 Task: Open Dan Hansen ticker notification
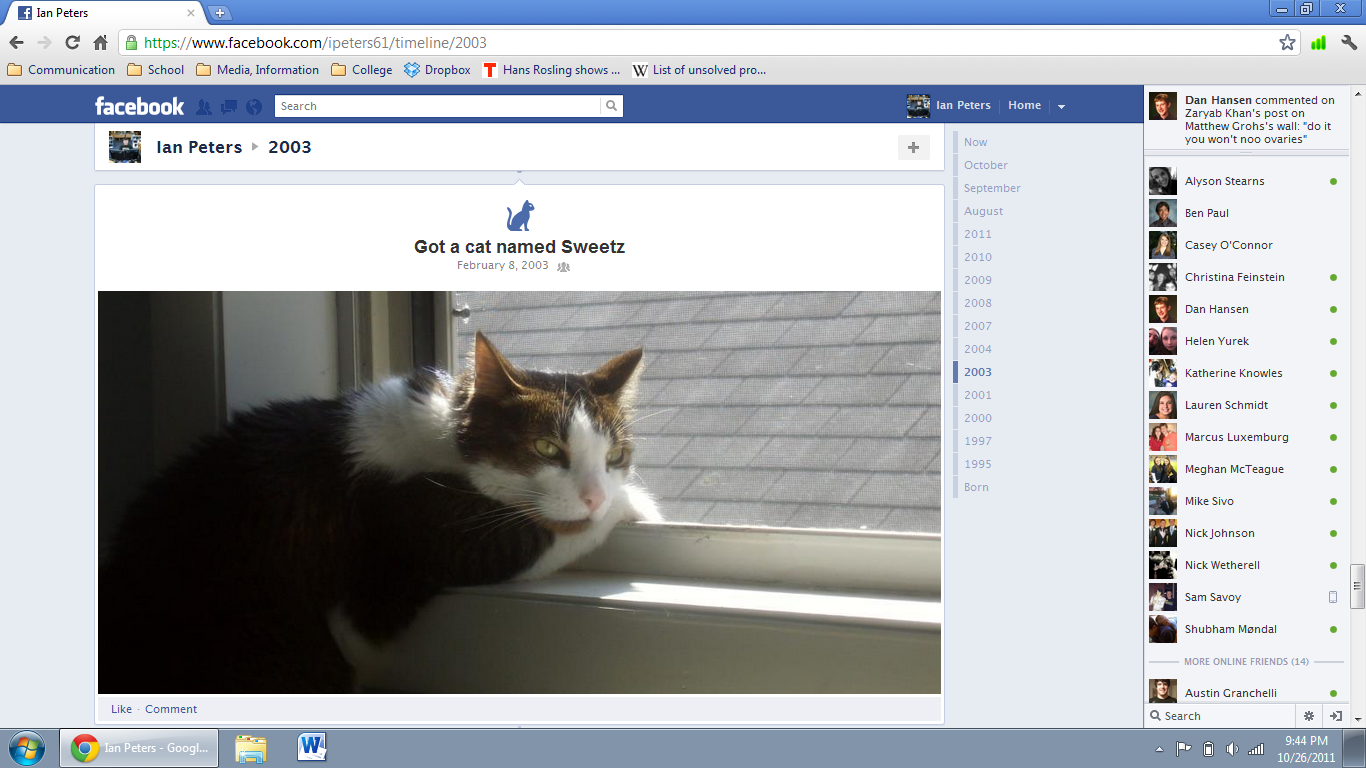(1244, 119)
